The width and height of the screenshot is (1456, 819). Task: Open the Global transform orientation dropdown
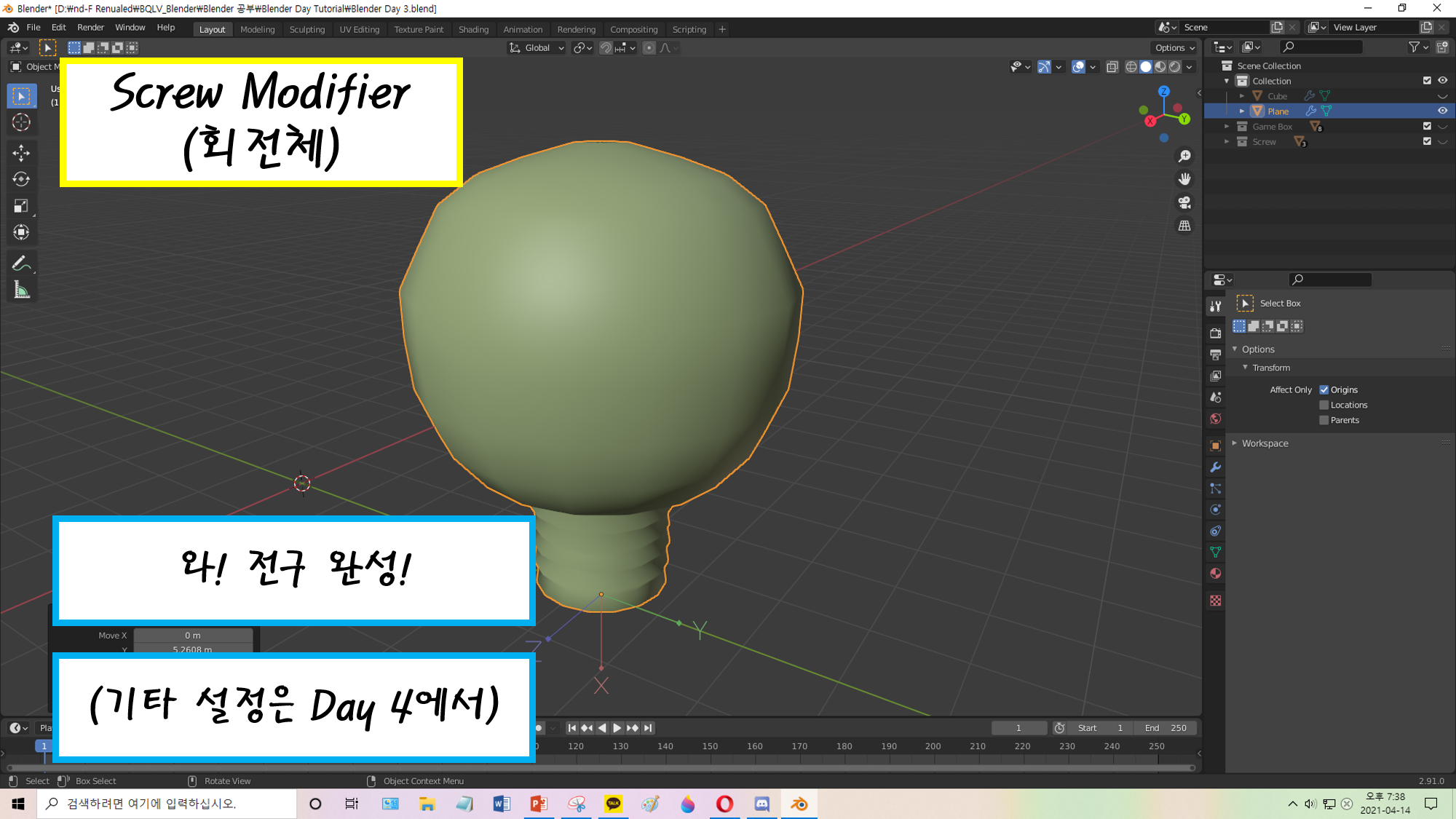[537, 48]
